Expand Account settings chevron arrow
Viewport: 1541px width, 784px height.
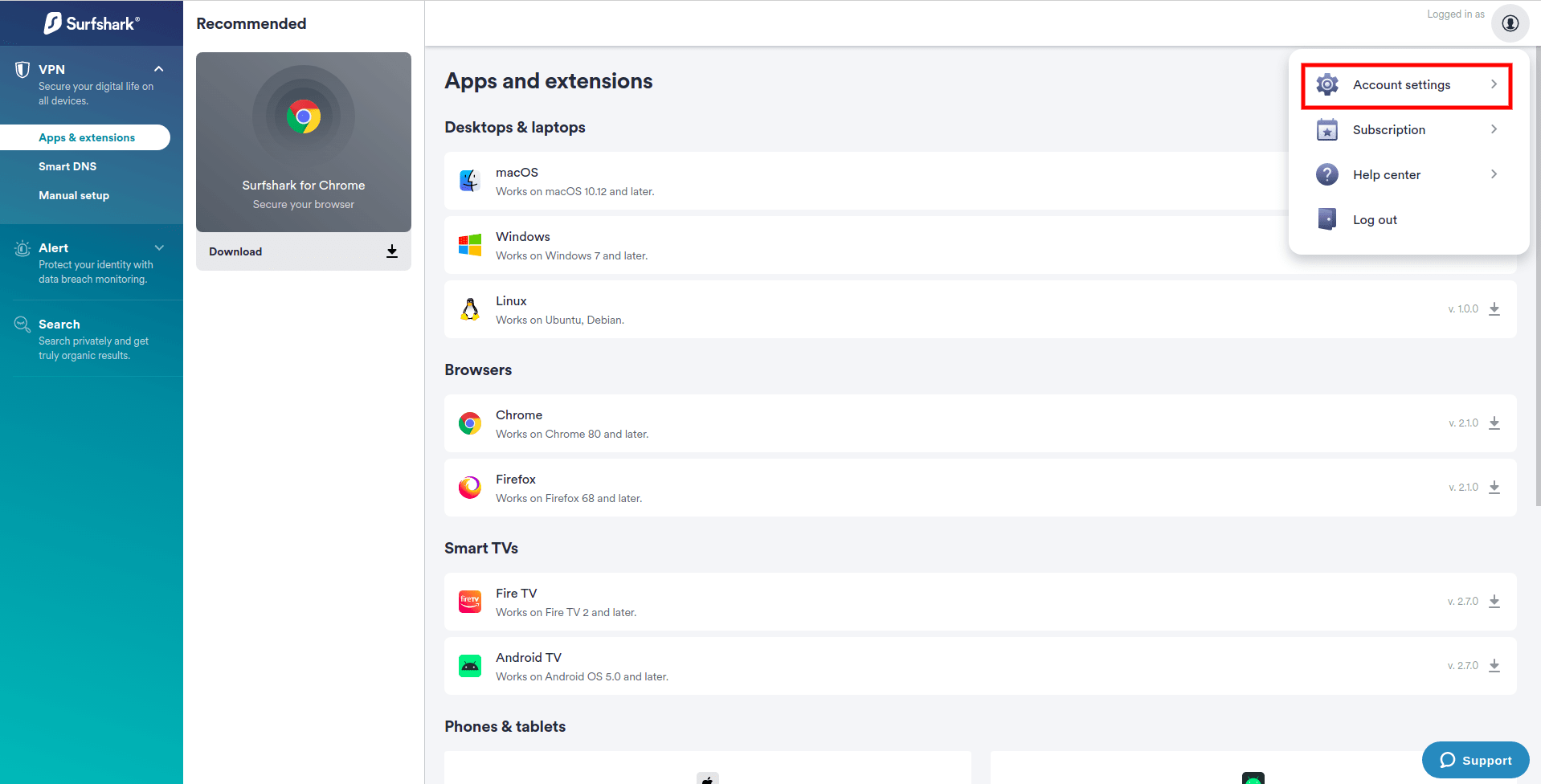tap(1494, 84)
